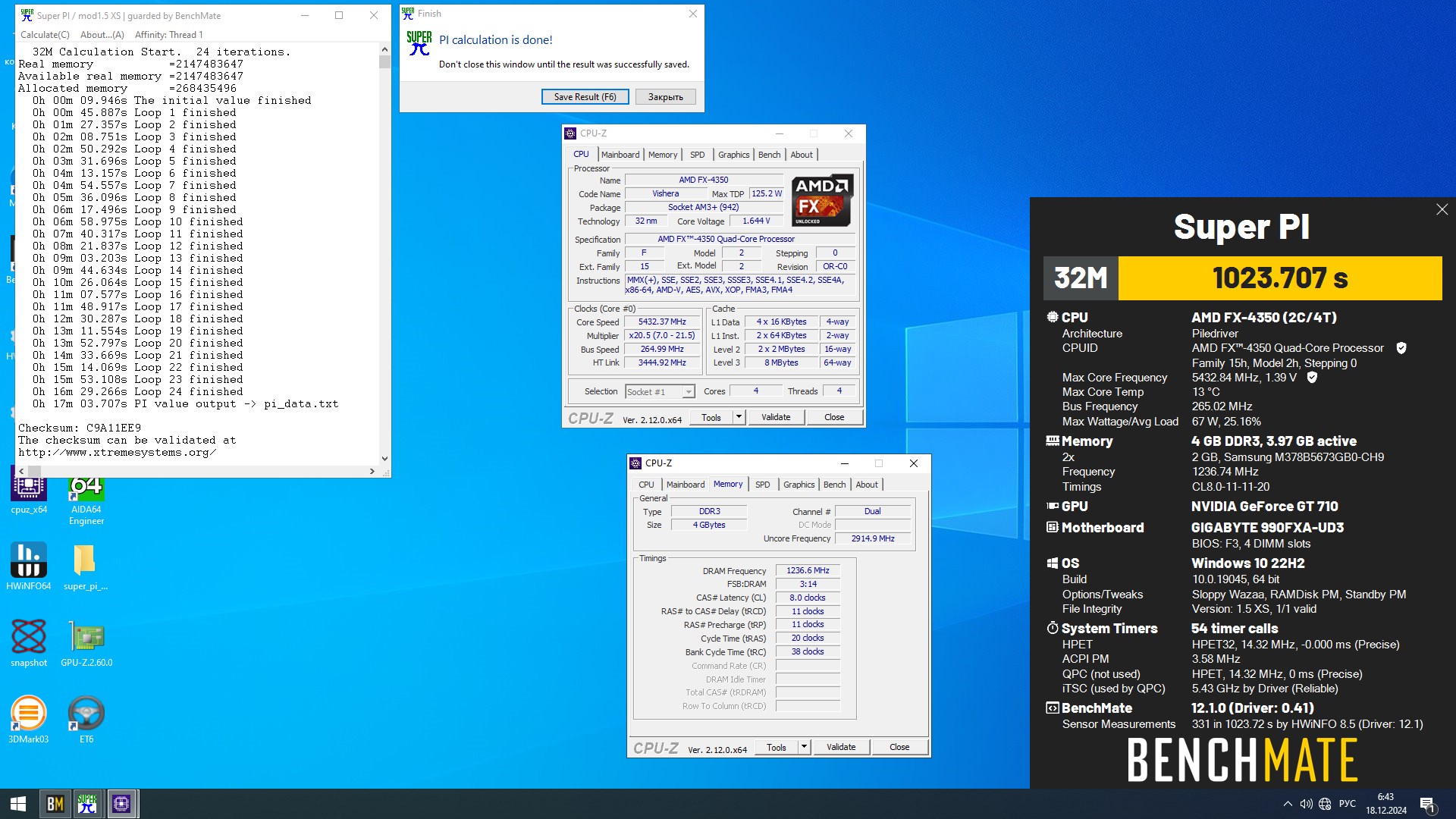The height and width of the screenshot is (819, 1456).
Task: Switch to BenchMate in the taskbar
Action: coord(55,804)
